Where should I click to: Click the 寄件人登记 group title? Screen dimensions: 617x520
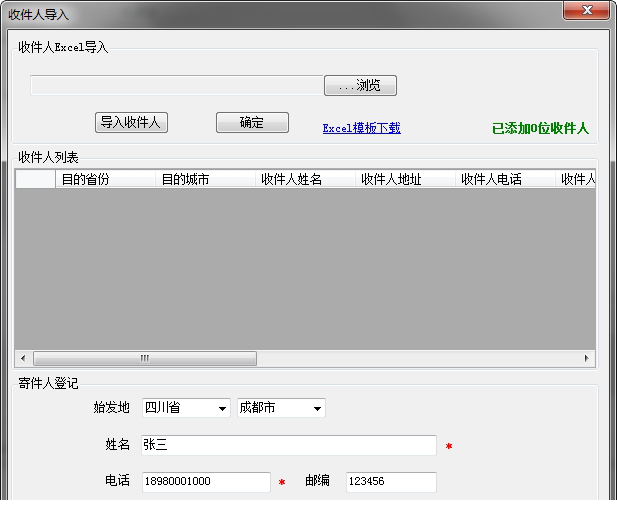(48, 383)
